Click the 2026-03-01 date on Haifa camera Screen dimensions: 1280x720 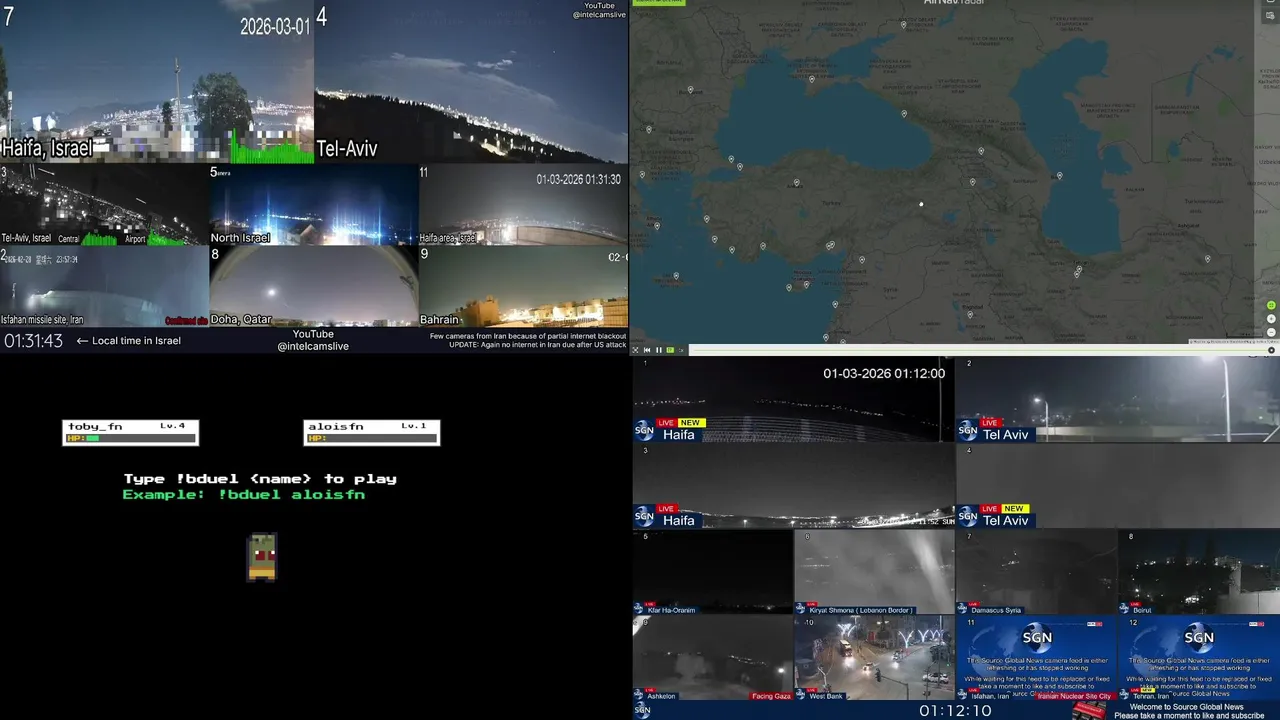point(275,27)
